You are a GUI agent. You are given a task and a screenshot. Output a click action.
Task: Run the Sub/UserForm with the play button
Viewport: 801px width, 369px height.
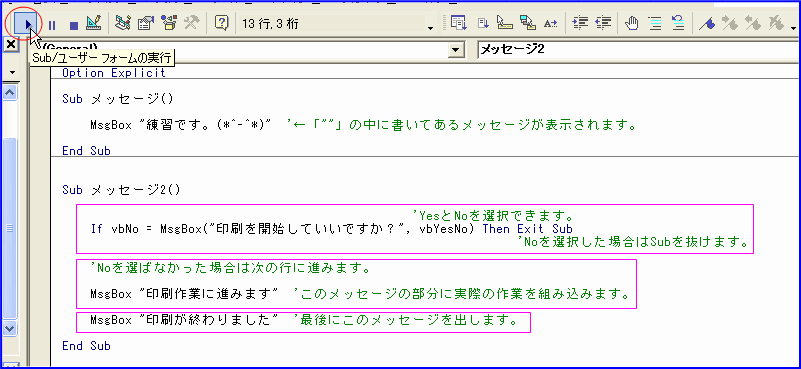26,24
